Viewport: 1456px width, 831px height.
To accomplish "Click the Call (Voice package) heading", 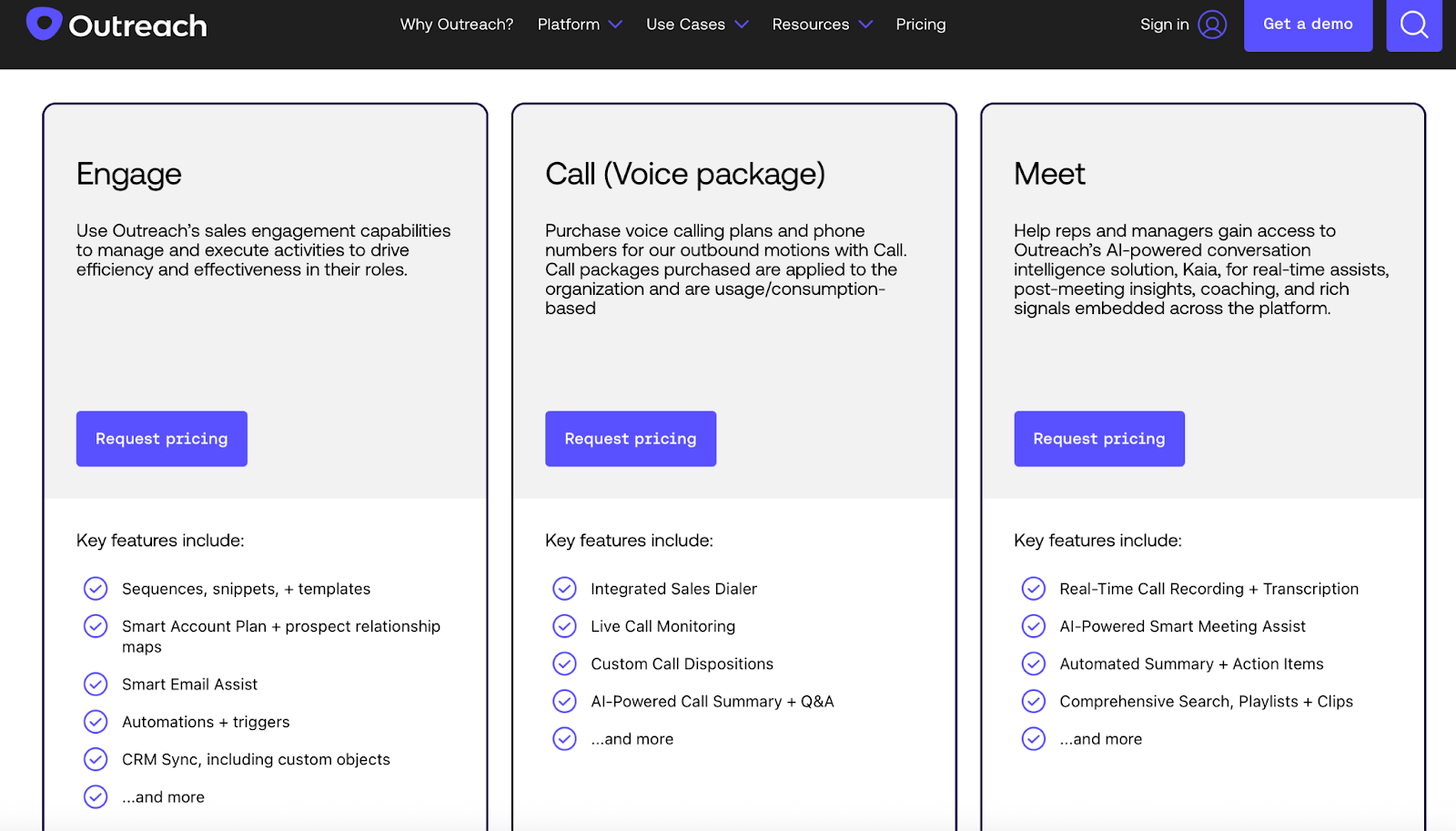I will tap(685, 175).
